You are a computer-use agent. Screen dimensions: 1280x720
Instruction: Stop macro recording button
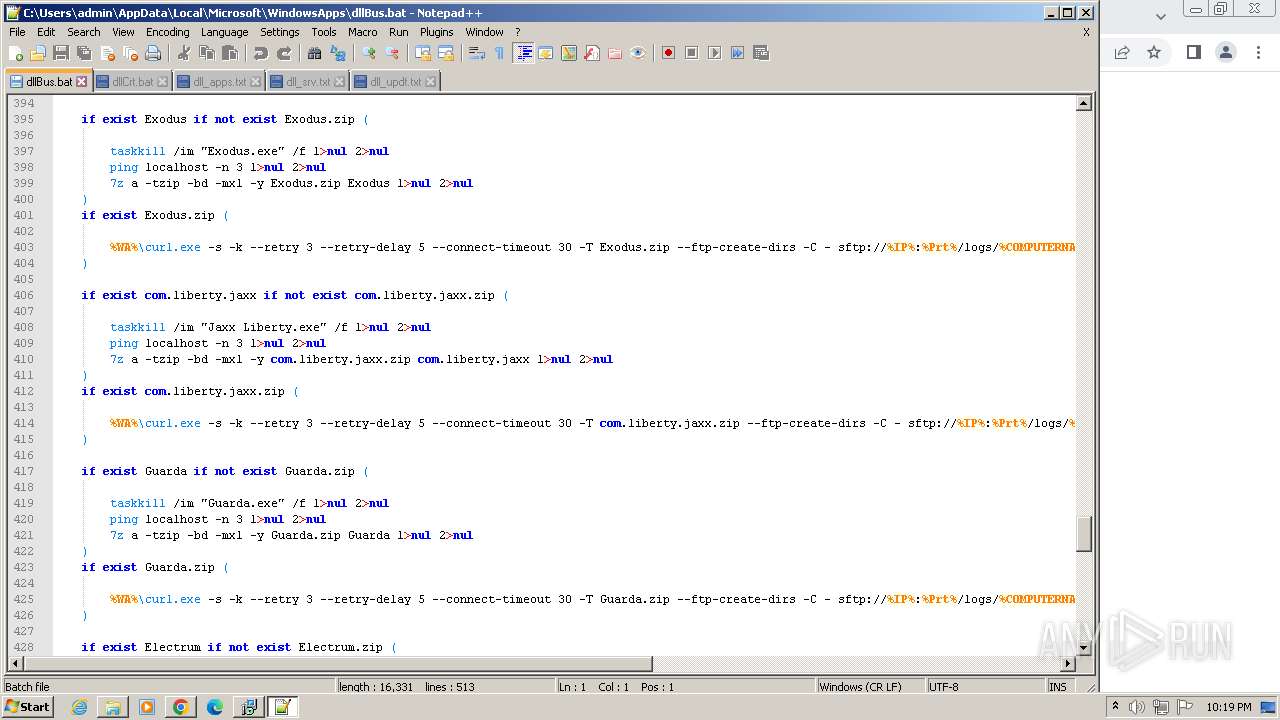(x=691, y=53)
